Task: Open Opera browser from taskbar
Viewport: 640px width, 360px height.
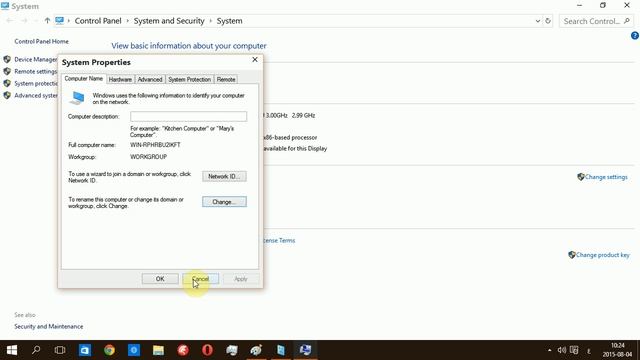Action: tap(207, 350)
